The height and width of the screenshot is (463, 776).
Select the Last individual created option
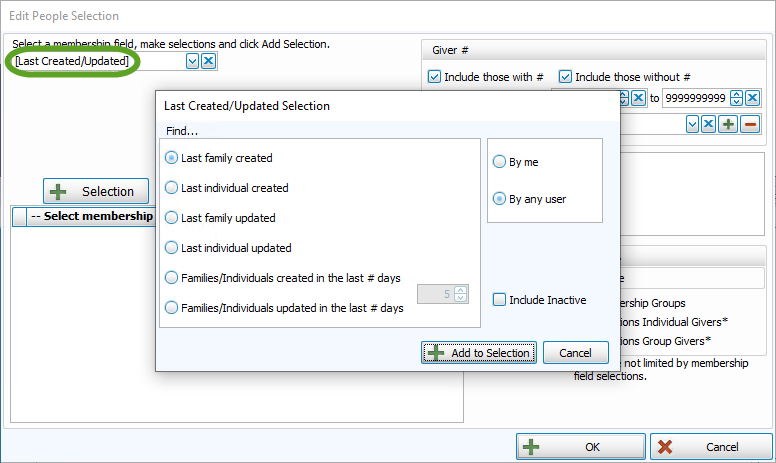(x=172, y=188)
